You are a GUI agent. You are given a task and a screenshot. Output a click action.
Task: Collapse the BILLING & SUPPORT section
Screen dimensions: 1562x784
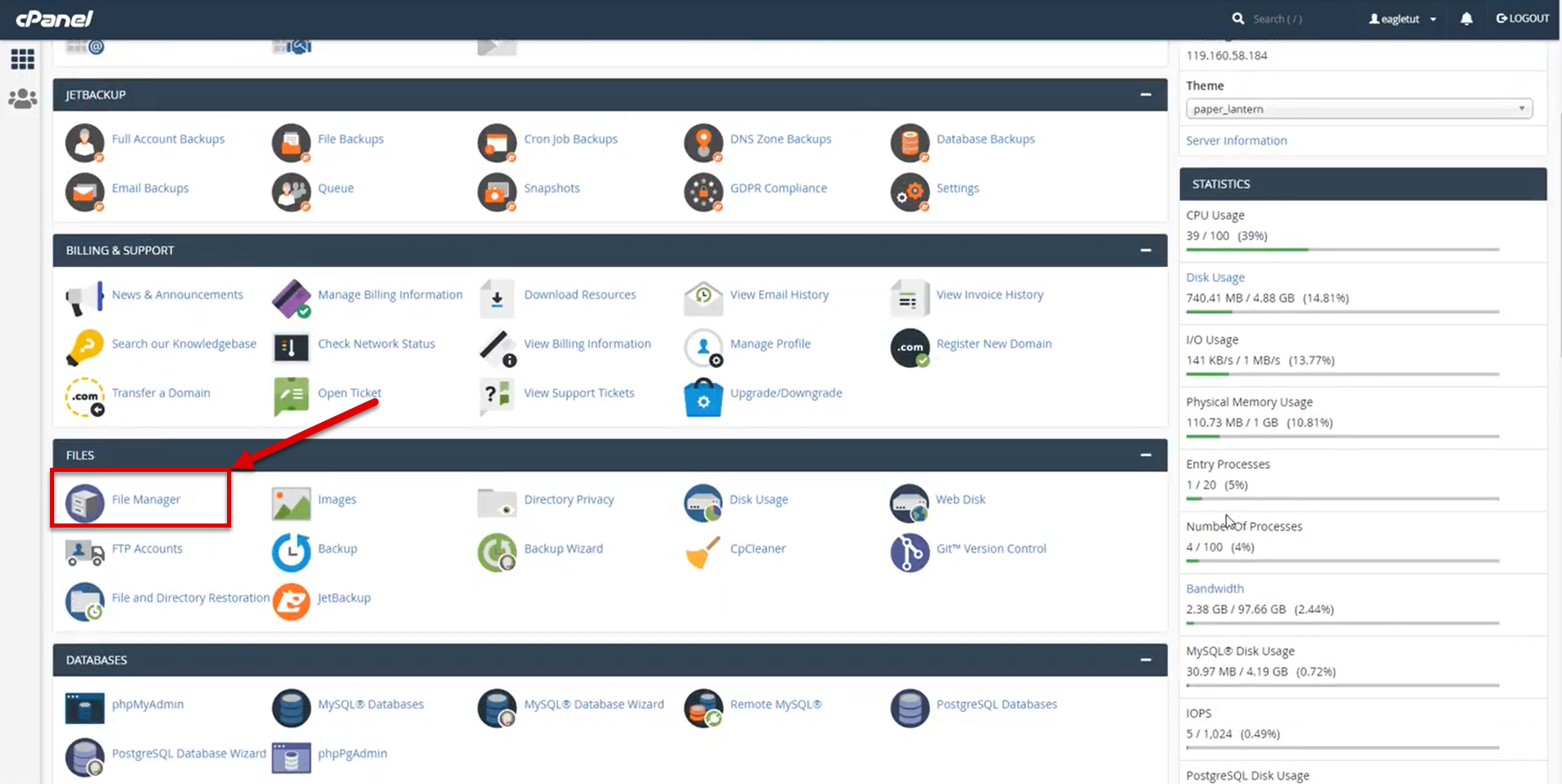coord(1146,251)
